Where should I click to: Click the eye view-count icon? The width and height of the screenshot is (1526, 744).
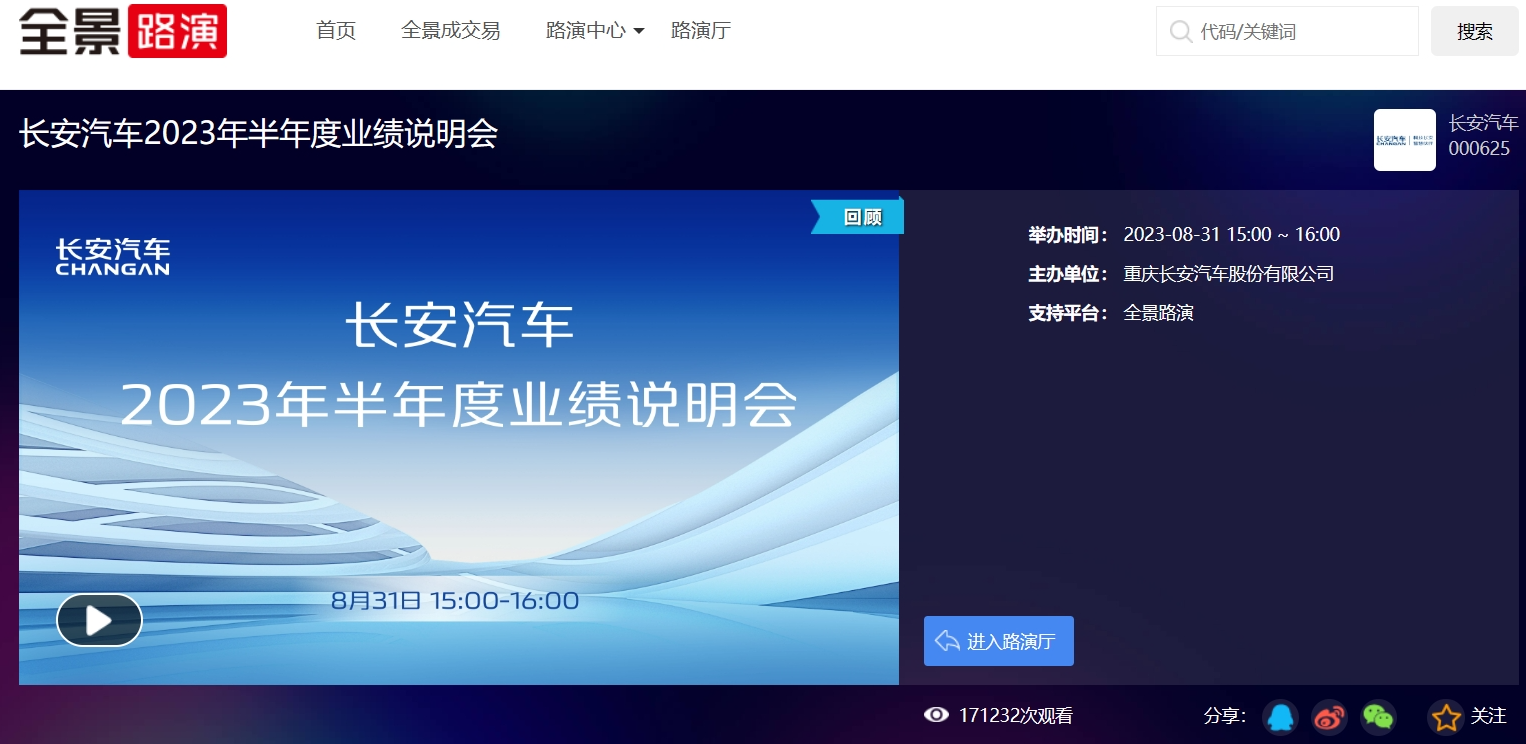click(x=936, y=715)
